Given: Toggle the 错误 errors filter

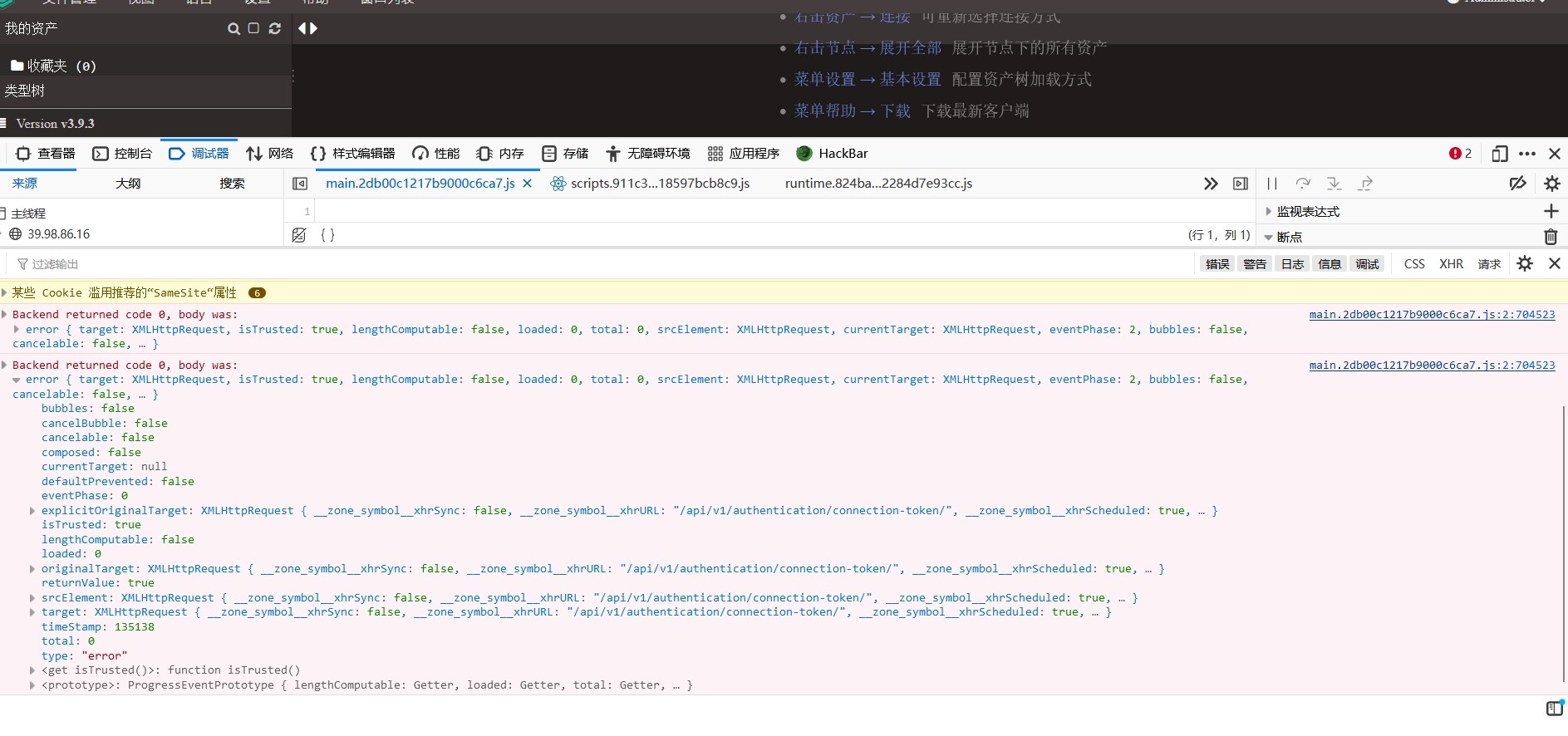Looking at the screenshot, I should point(1217,264).
